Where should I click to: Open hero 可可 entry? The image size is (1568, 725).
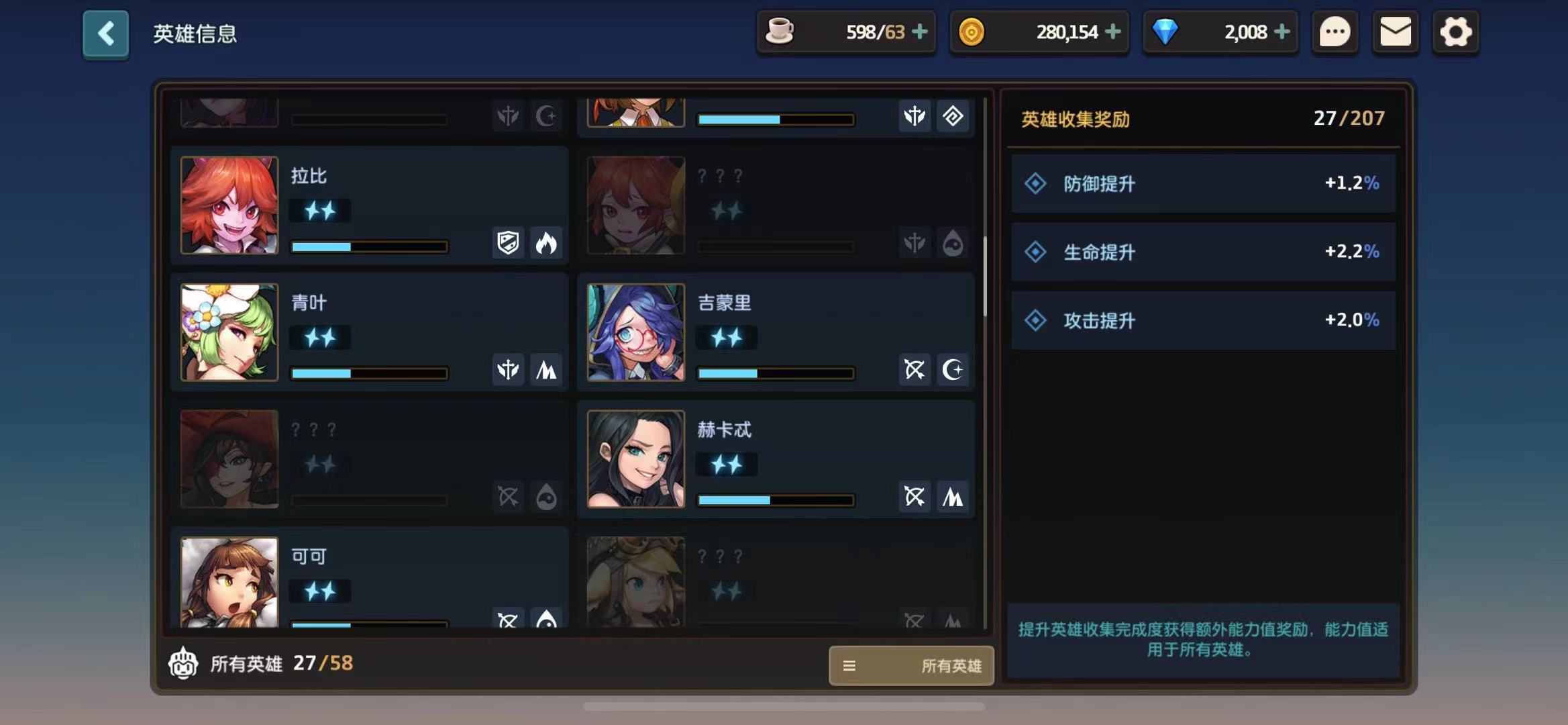click(x=370, y=579)
